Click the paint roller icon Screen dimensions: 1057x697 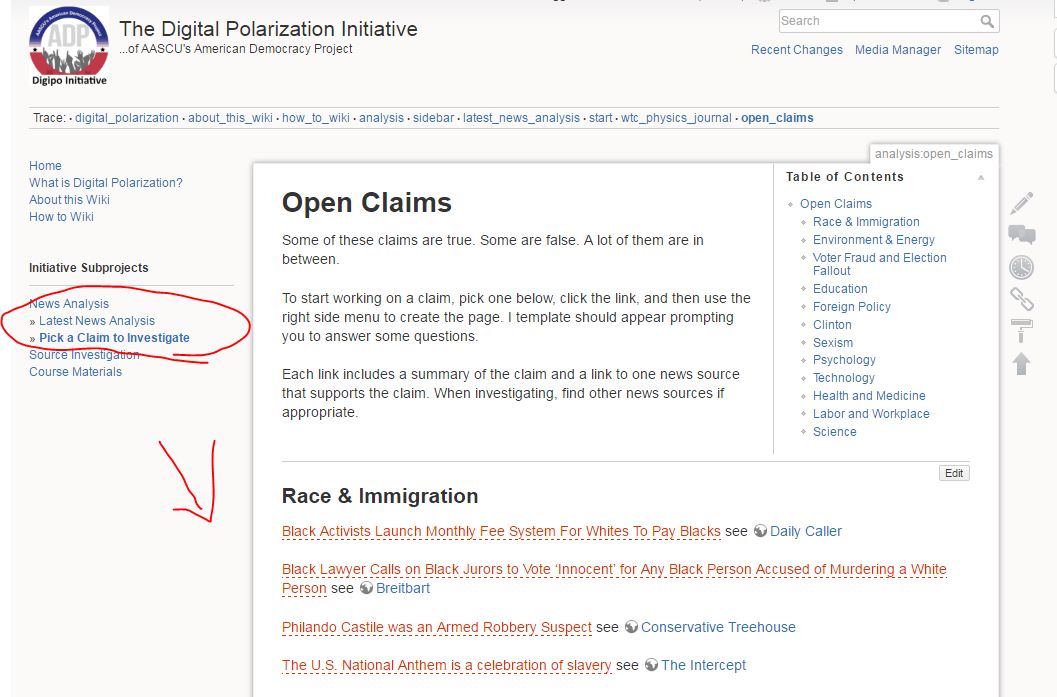1021,330
